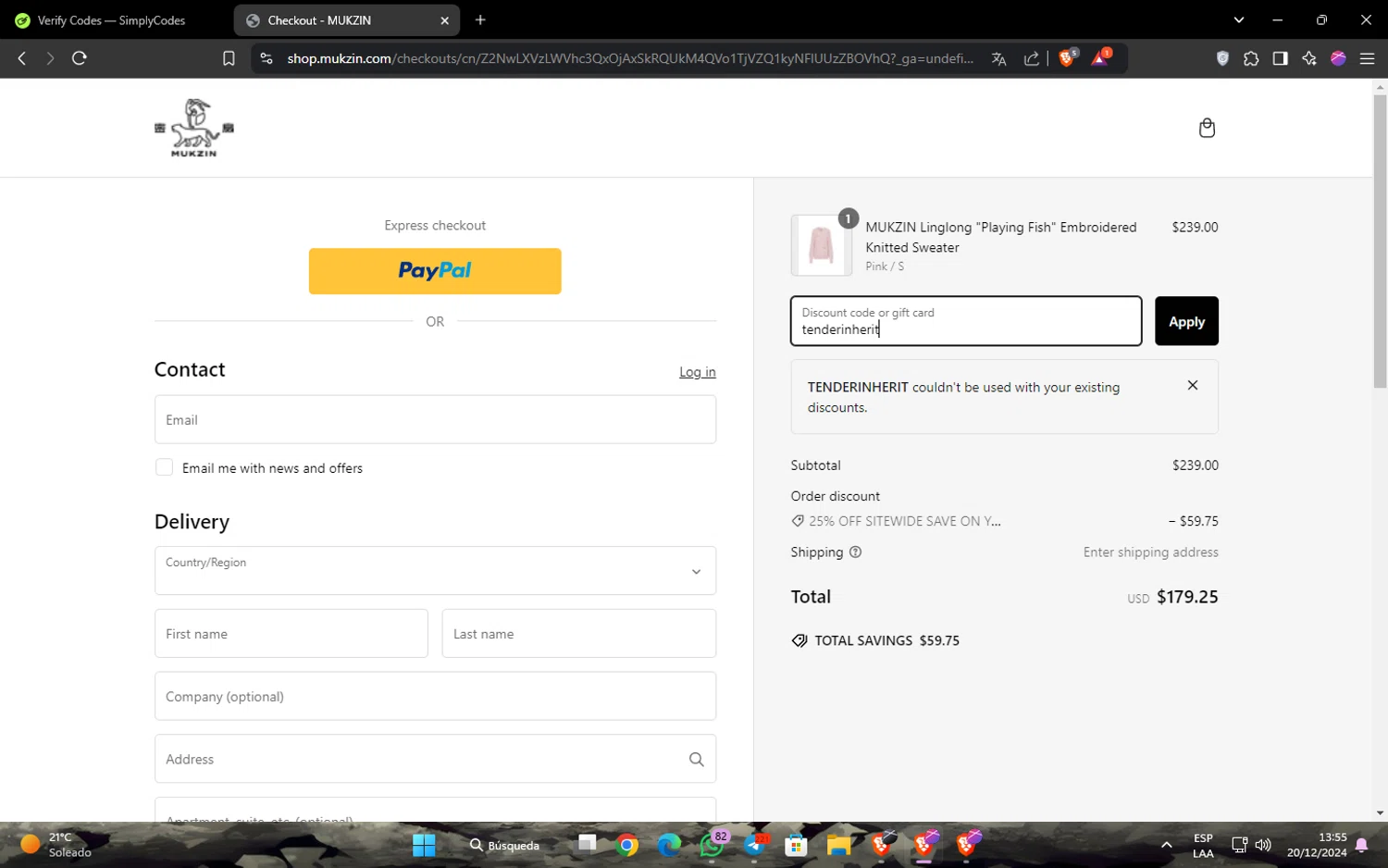The image size is (1388, 868).
Task: Show hidden system tray icons
Action: tap(1166, 845)
